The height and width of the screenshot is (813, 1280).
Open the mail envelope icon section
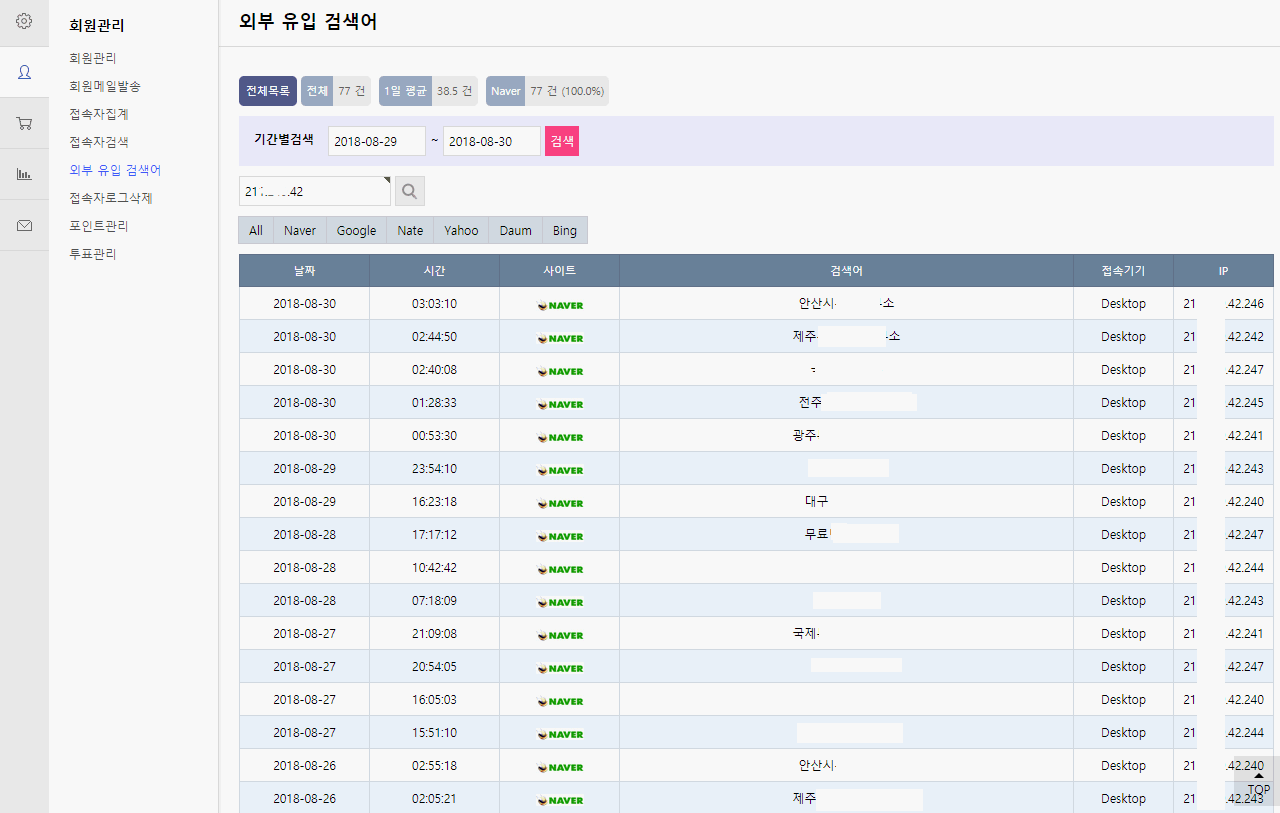point(24,226)
